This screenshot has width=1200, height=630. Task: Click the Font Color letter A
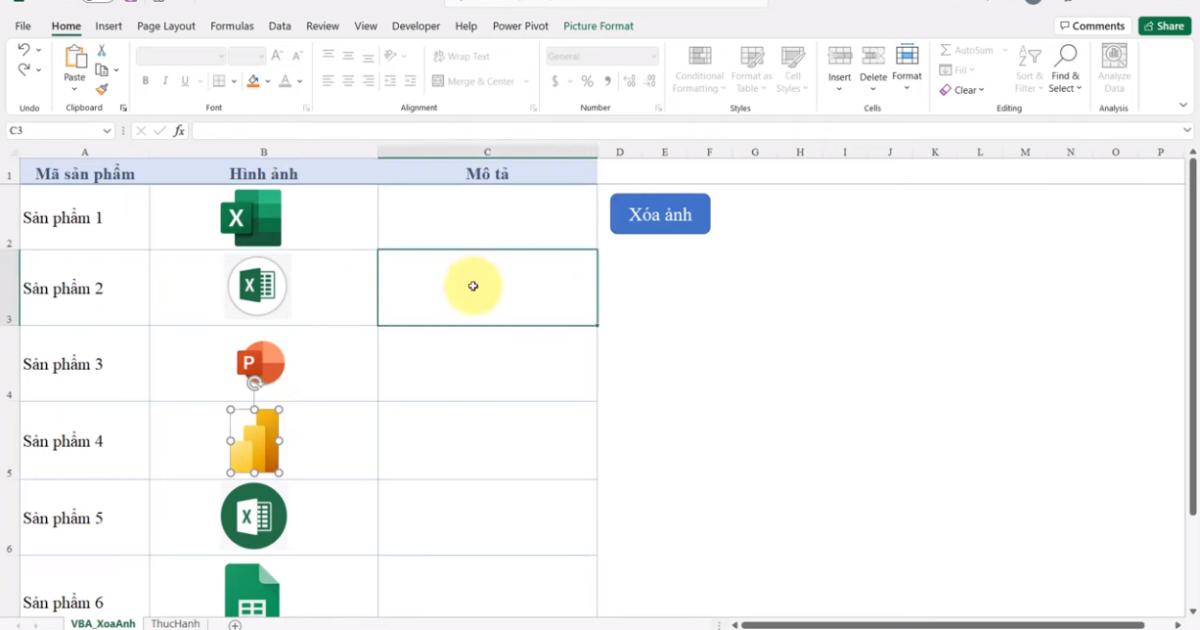pos(285,81)
